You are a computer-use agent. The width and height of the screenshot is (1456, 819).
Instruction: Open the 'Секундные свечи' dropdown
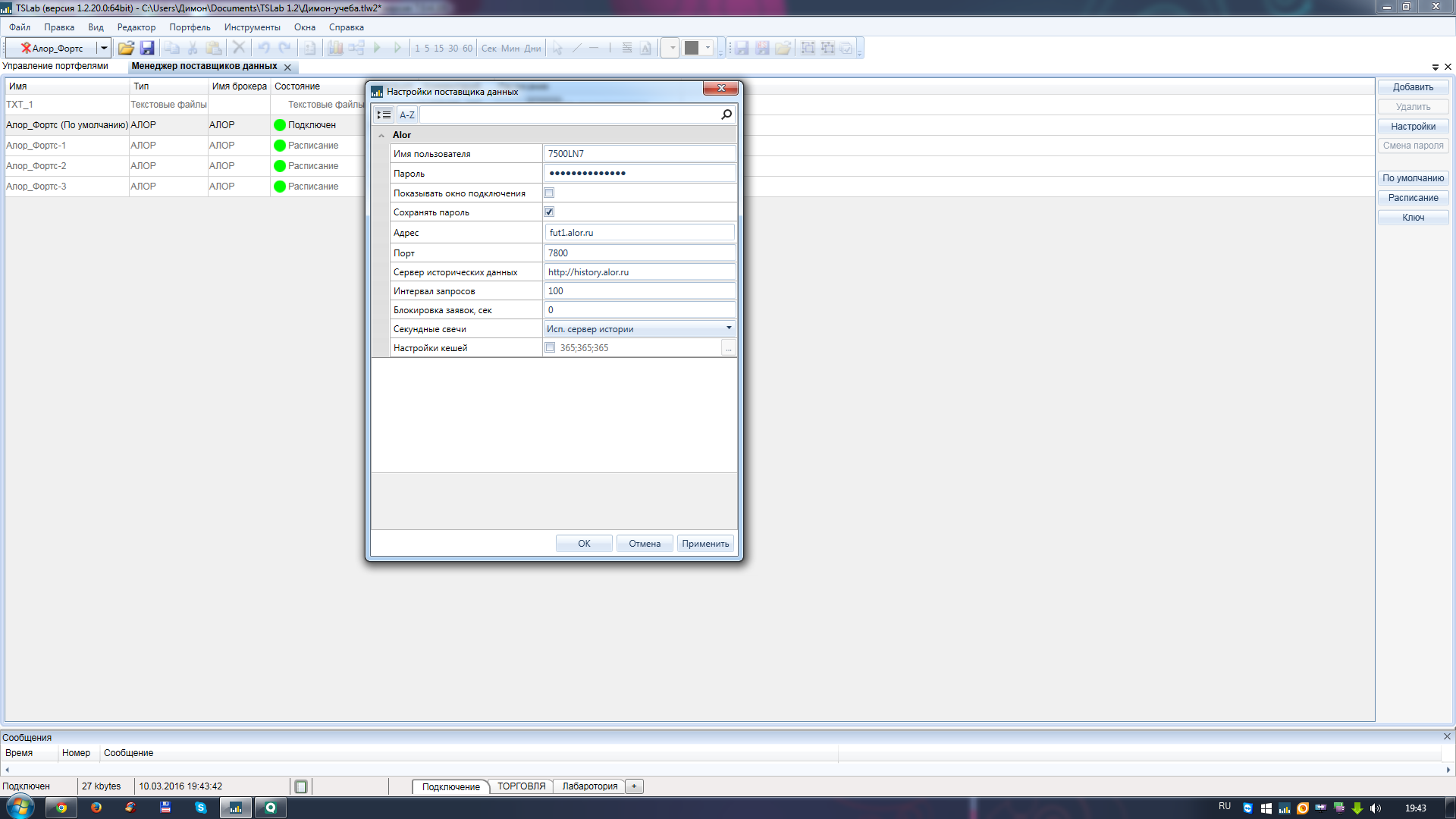[639, 328]
